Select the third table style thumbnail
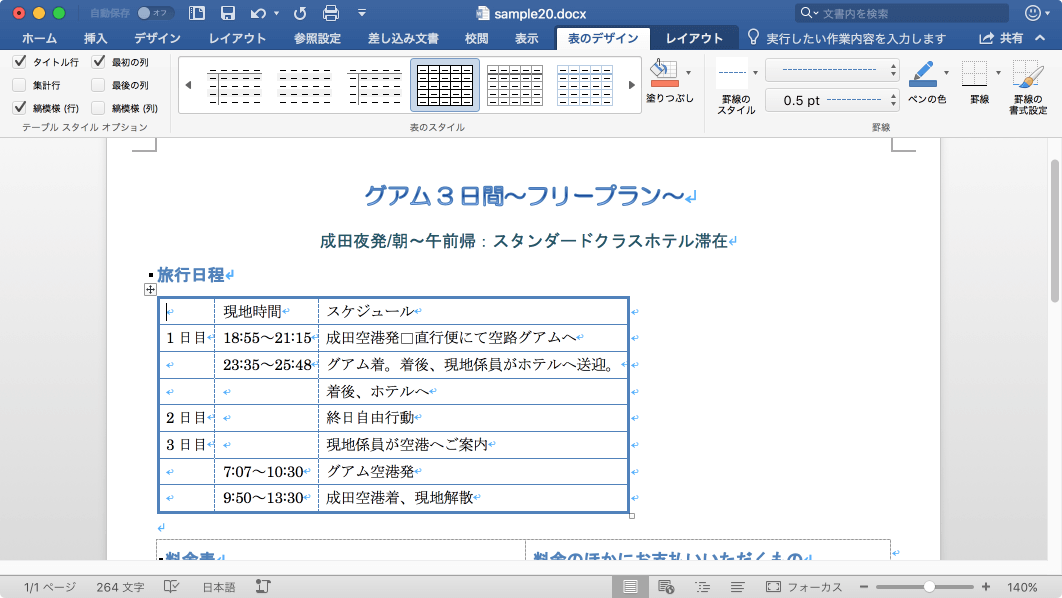This screenshot has height=598, width=1062. (375, 85)
